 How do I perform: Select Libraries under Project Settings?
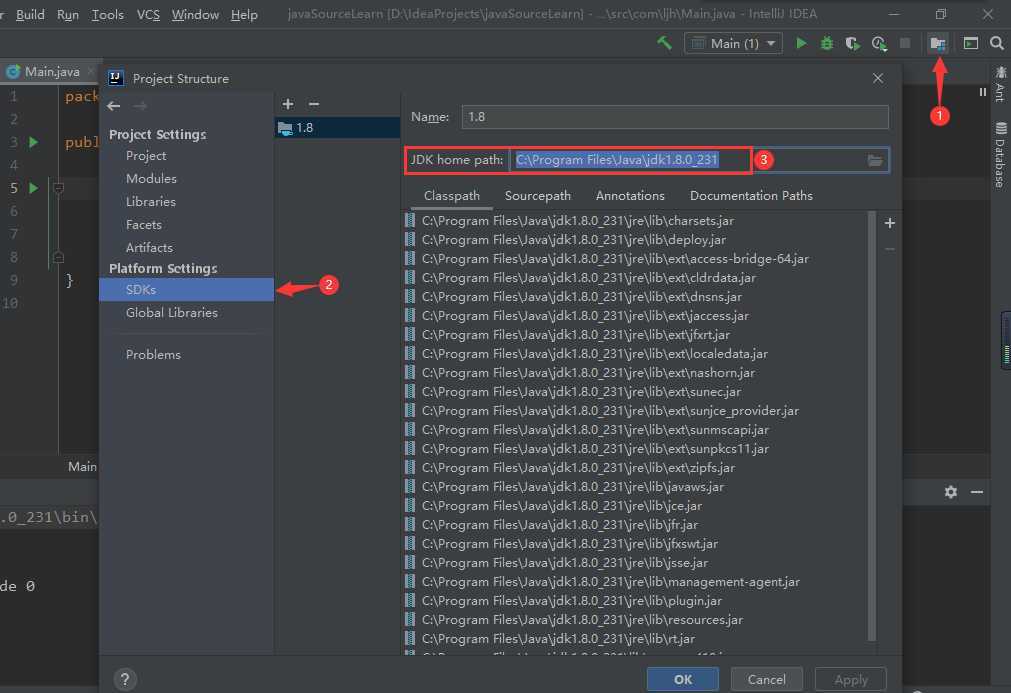(150, 202)
